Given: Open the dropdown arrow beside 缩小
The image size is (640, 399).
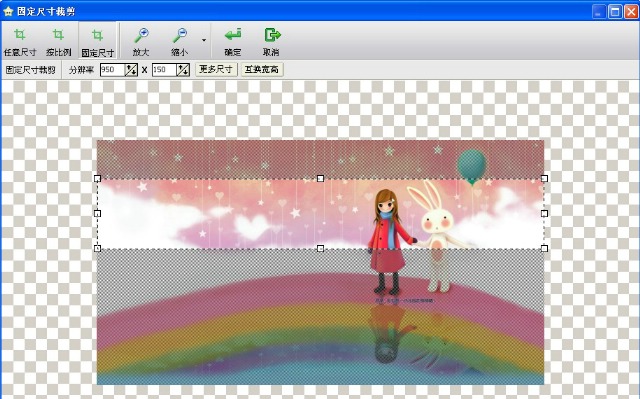Looking at the screenshot, I should pyautogui.click(x=204, y=40).
